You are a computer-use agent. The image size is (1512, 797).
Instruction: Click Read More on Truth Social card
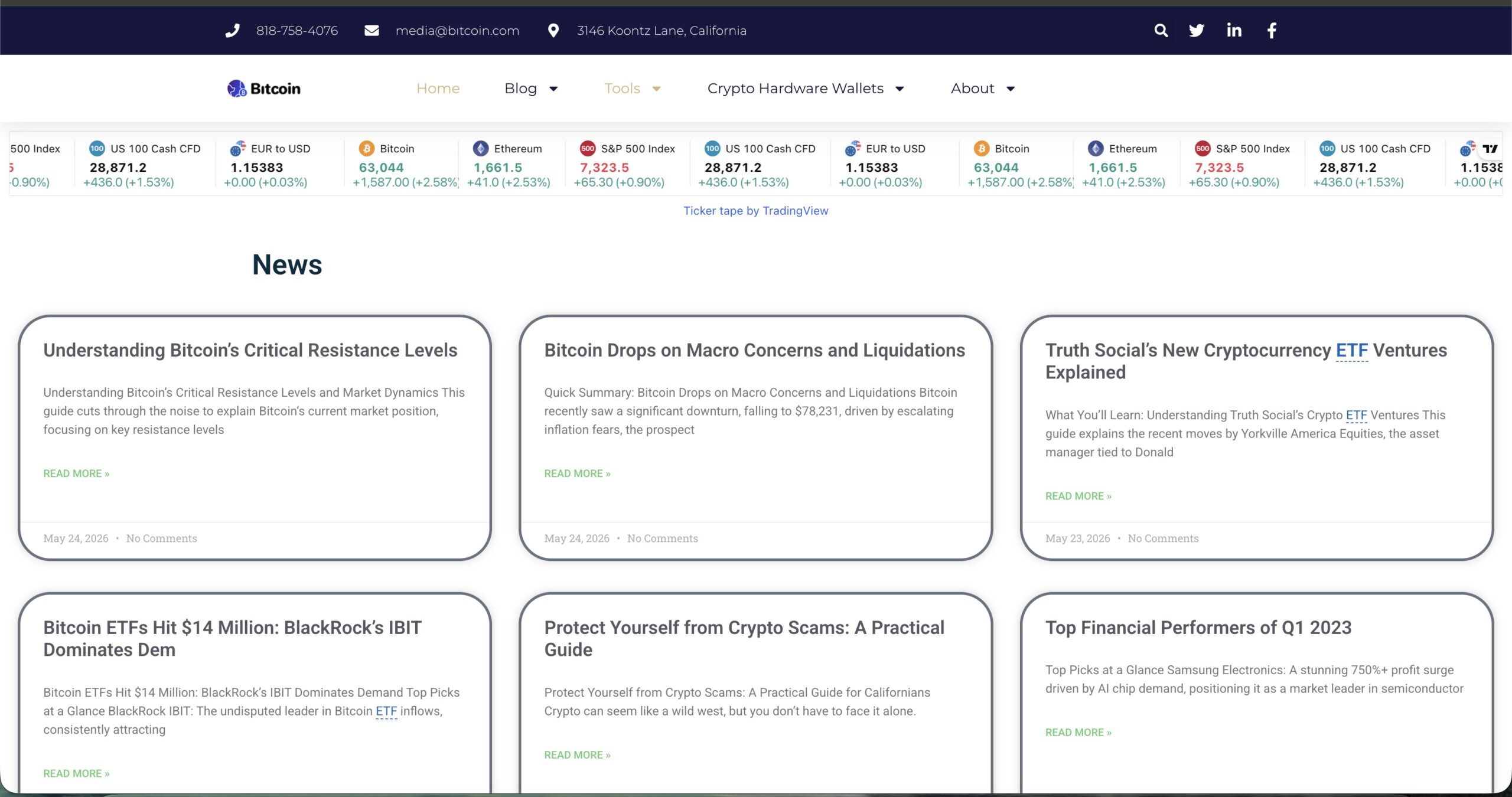tap(1078, 496)
